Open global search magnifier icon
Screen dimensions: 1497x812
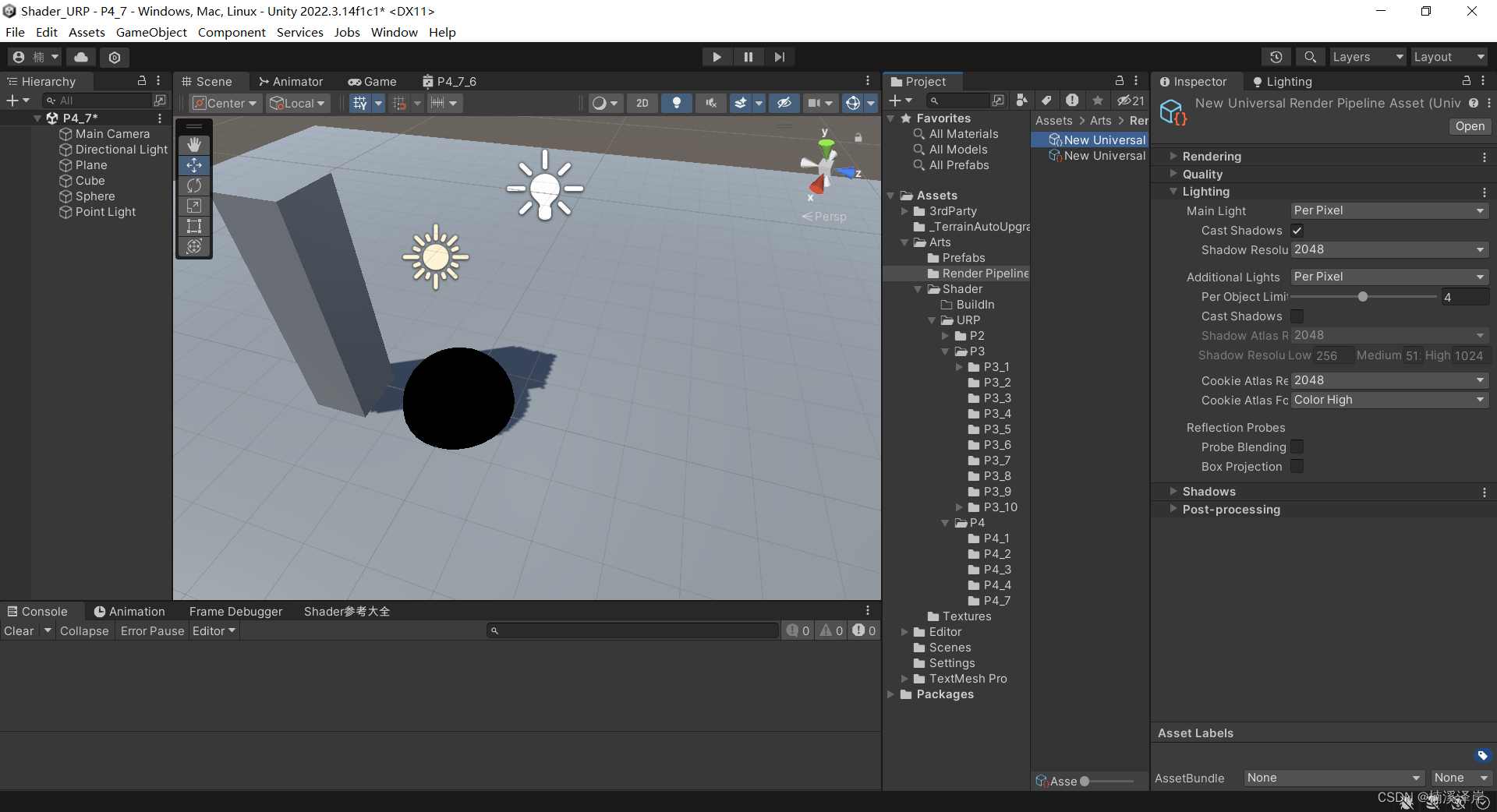point(1311,57)
